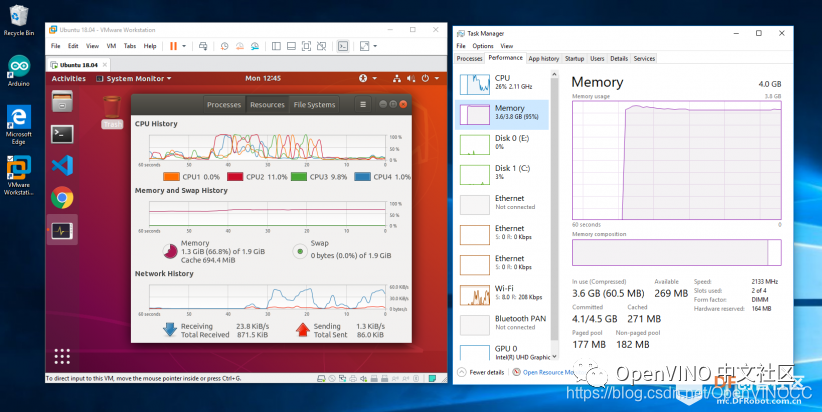Image resolution: width=822 pixels, height=412 pixels.
Task: Open Files from the Ubuntu dock
Action: point(62,101)
